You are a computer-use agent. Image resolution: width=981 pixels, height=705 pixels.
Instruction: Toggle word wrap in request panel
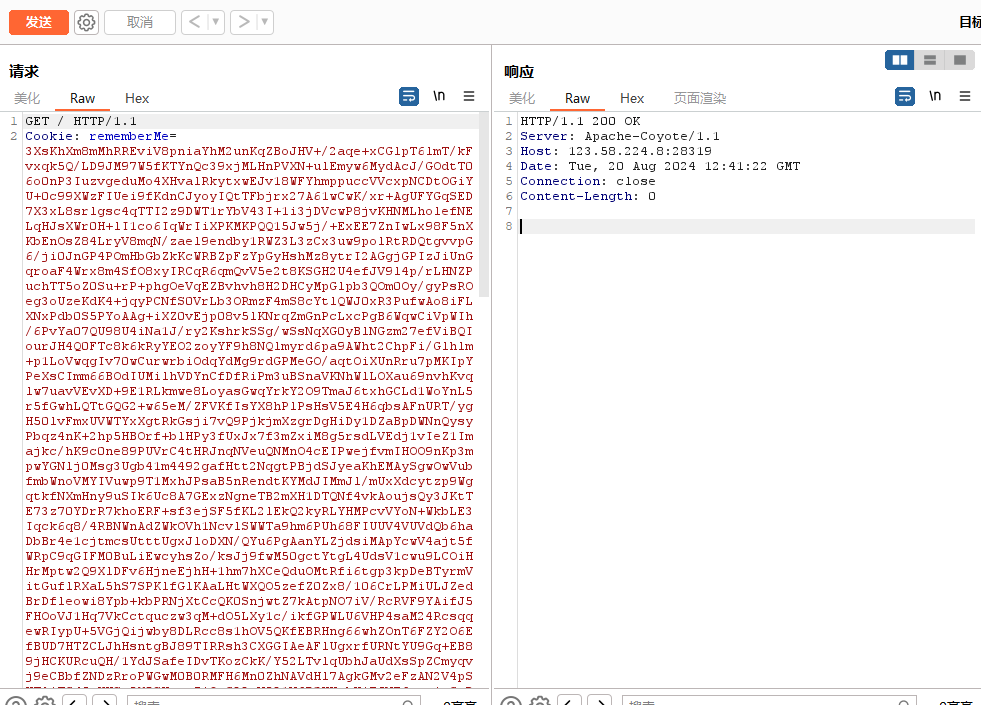point(409,96)
